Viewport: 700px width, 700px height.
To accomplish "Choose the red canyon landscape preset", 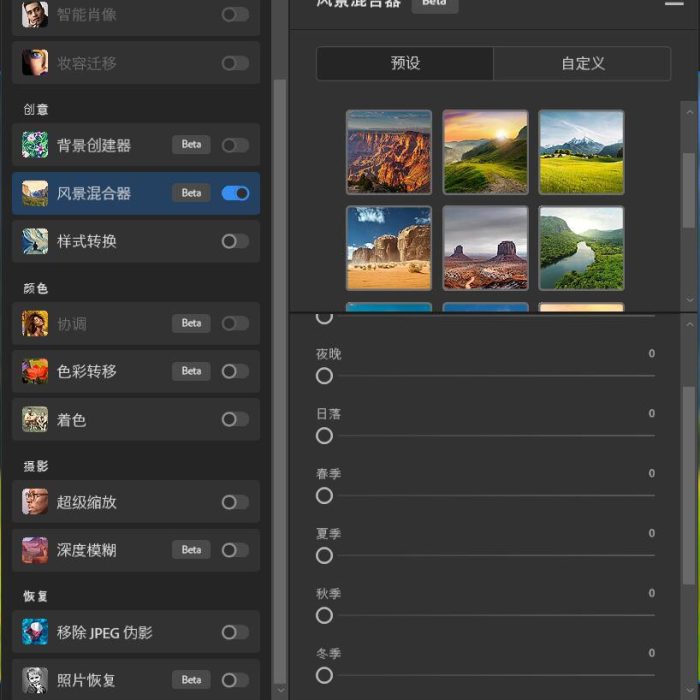I will click(389, 152).
